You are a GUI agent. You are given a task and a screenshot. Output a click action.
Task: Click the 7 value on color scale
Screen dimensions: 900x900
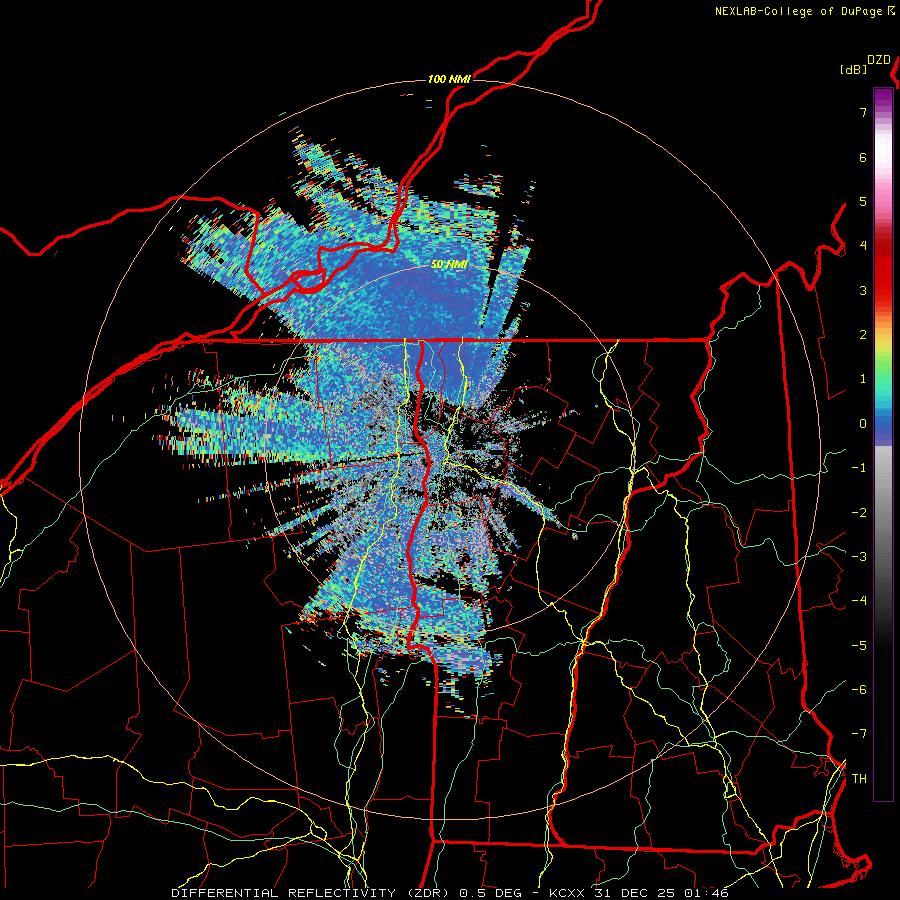tap(863, 112)
